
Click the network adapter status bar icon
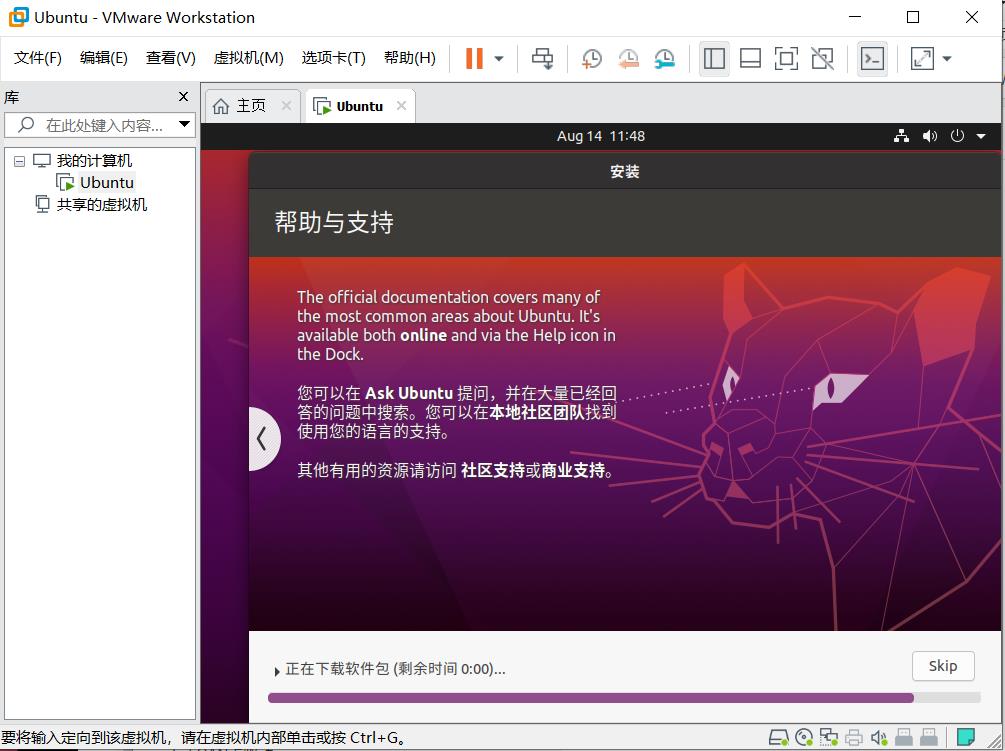829,738
